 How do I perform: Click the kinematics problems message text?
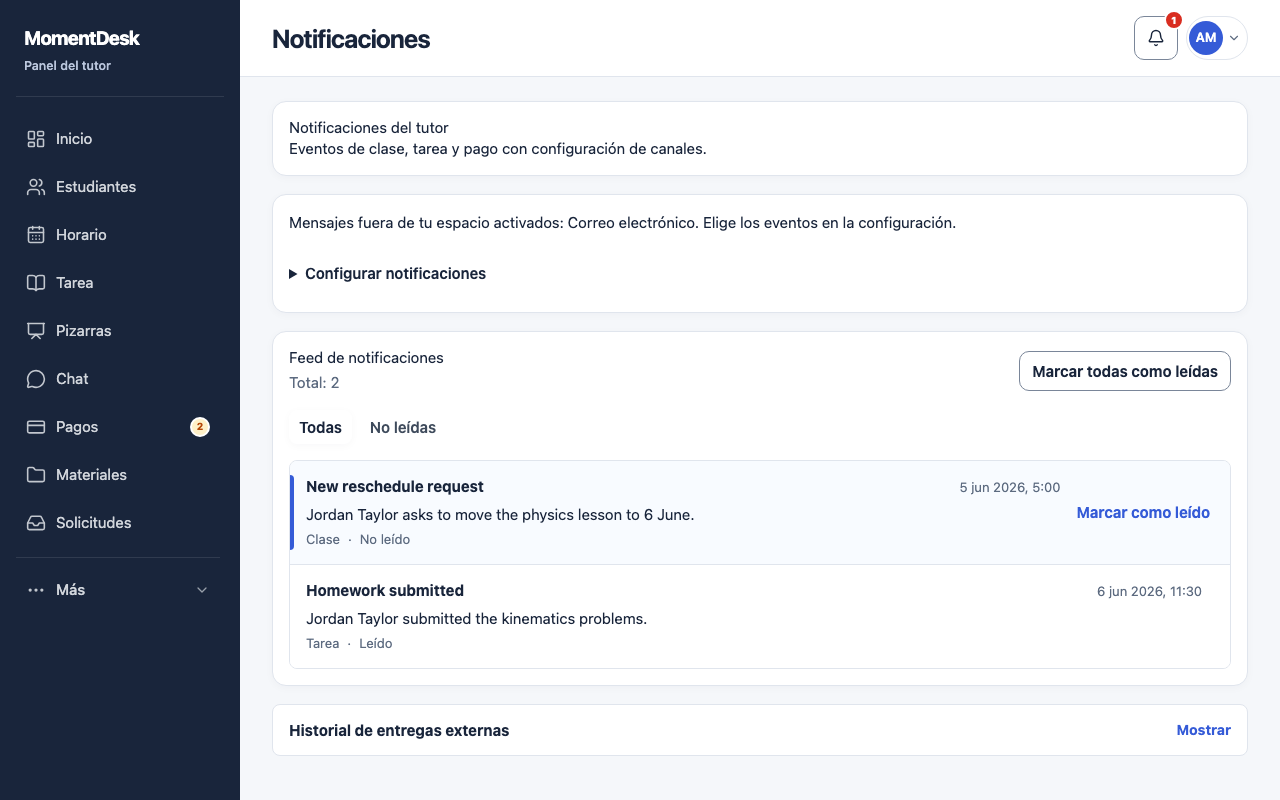pyautogui.click(x=476, y=619)
